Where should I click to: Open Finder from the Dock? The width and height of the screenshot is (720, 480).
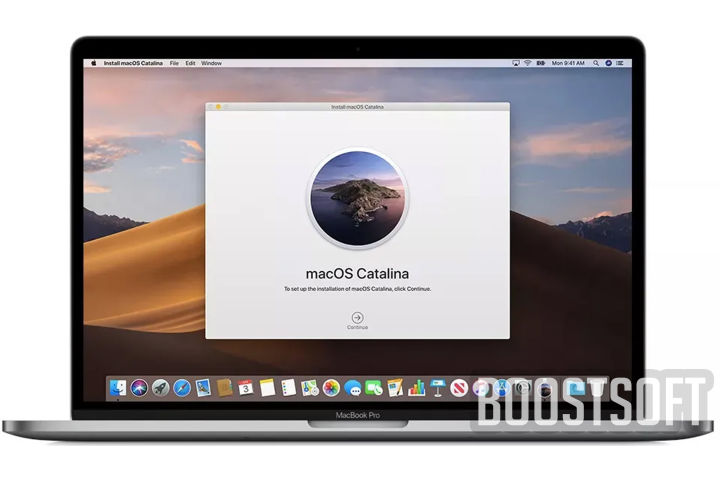pos(118,388)
